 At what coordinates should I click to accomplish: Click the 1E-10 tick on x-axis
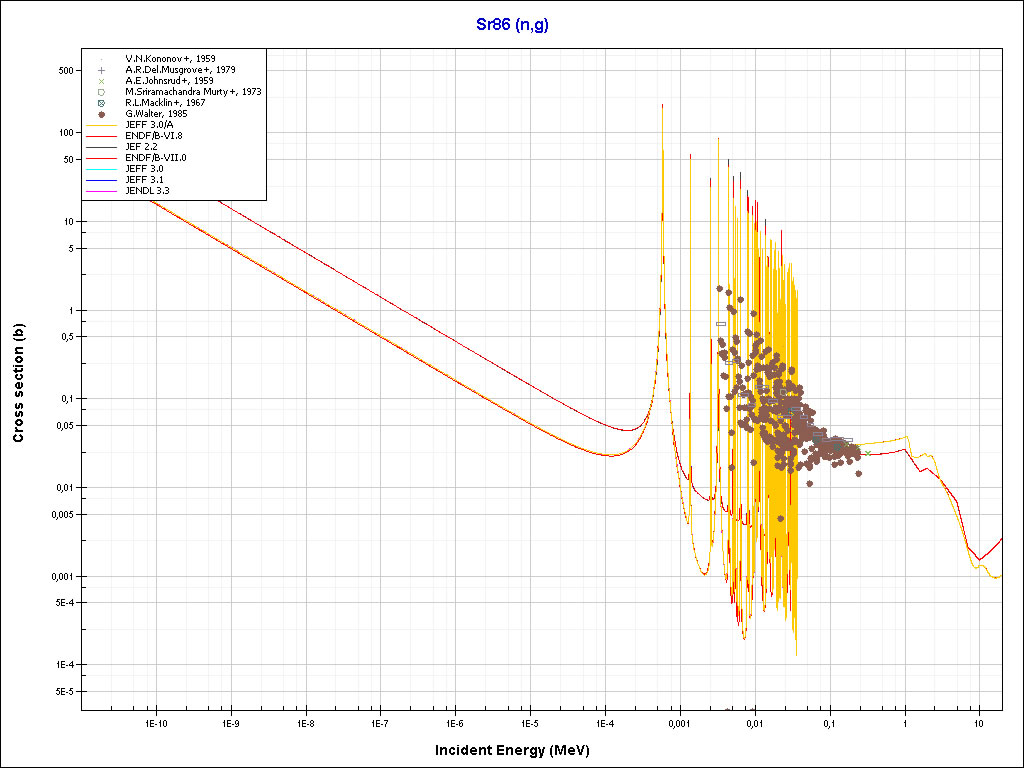(x=156, y=722)
